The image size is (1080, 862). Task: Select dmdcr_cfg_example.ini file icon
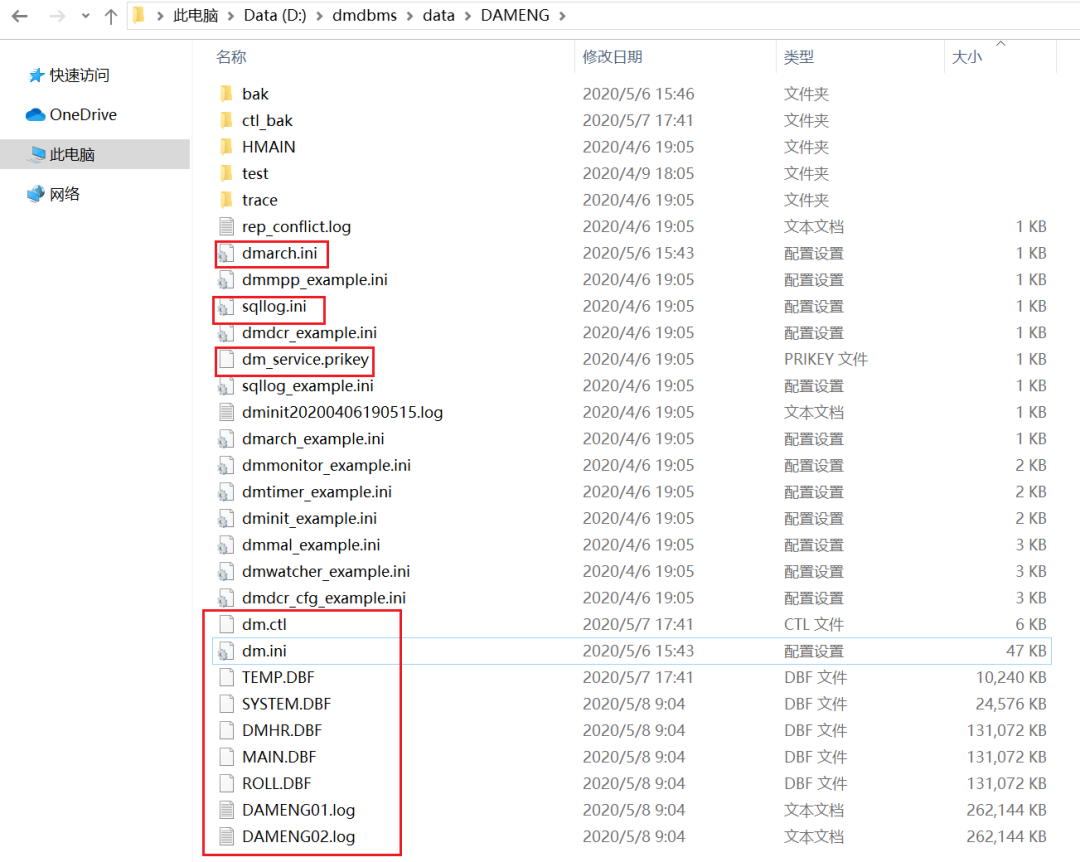(226, 598)
